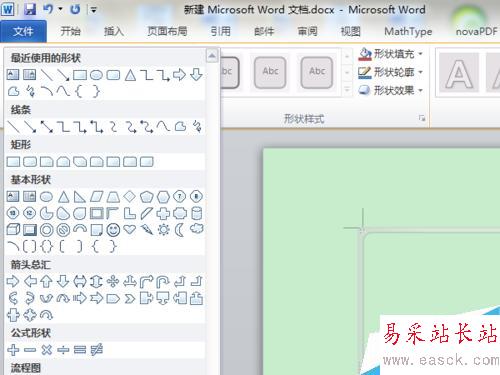Select the multiply sign in 公式形状
Screen dimensions: 500x375
click(x=47, y=350)
